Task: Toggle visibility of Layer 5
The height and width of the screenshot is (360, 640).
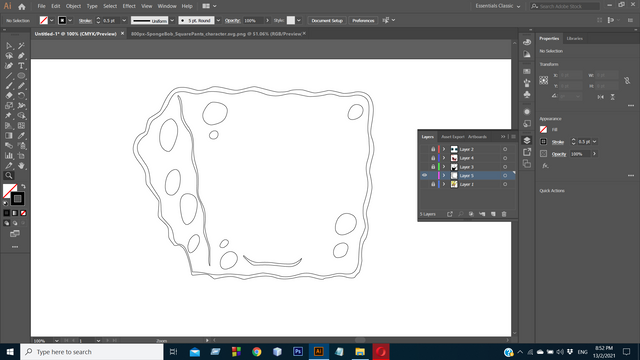Action: [x=424, y=176]
